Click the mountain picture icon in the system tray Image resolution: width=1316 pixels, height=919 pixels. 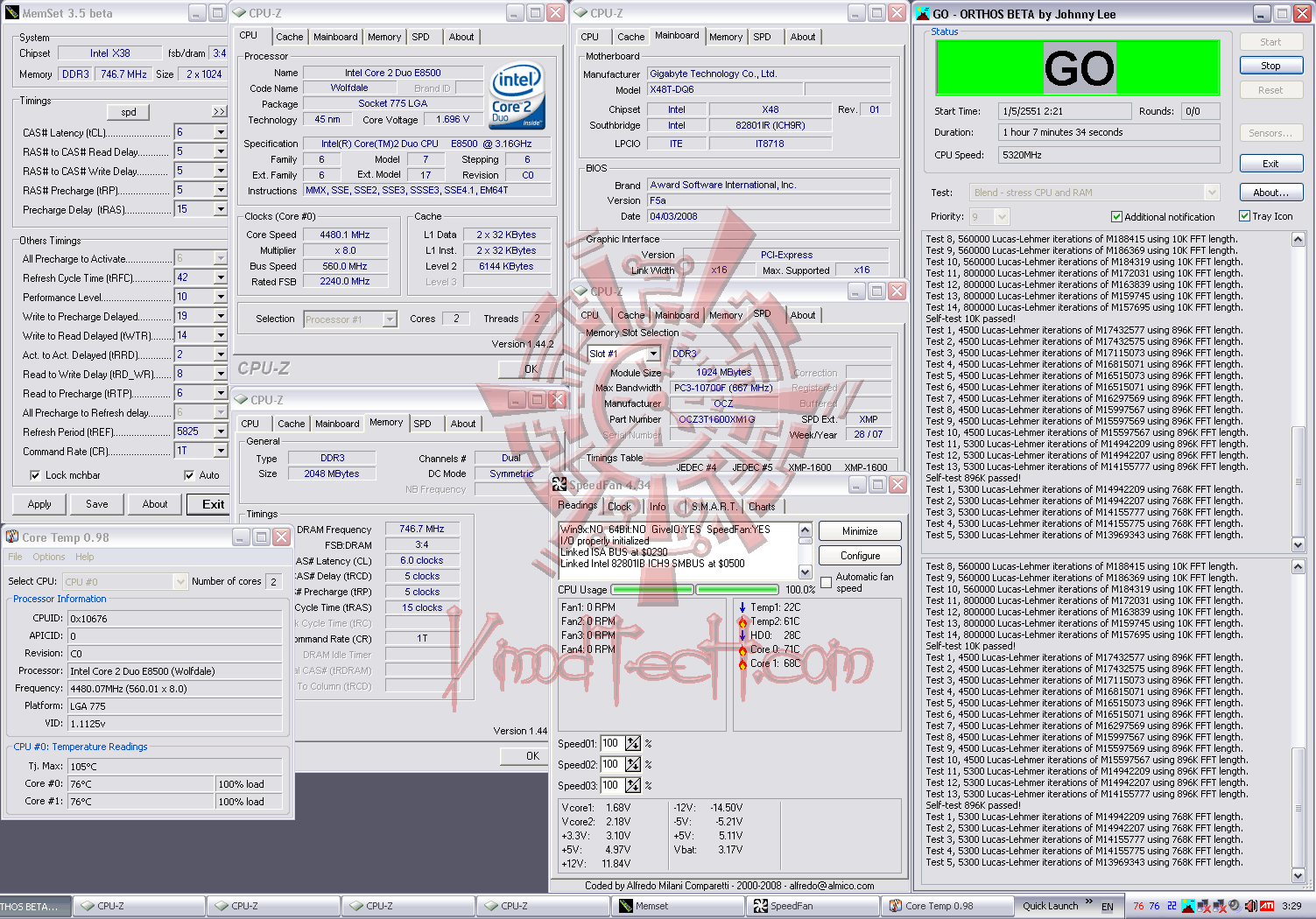[x=1189, y=906]
